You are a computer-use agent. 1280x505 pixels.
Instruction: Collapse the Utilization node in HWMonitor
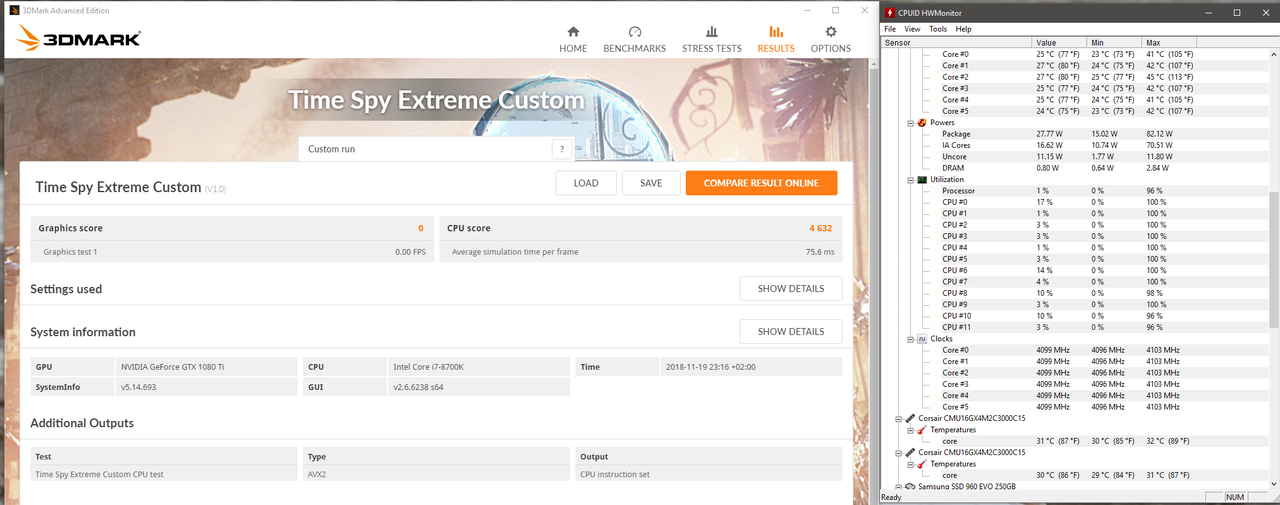(910, 179)
